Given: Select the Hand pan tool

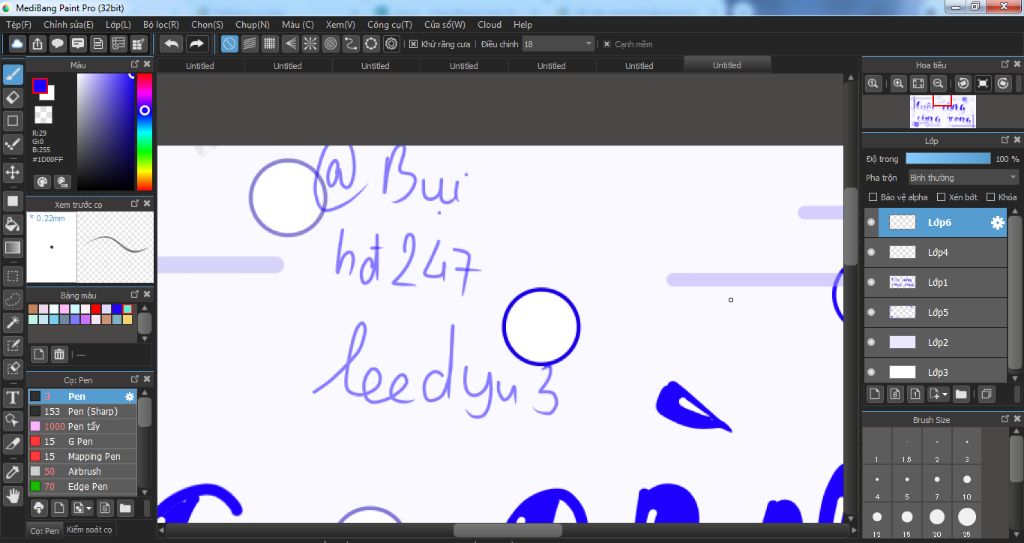Looking at the screenshot, I should (x=12, y=496).
